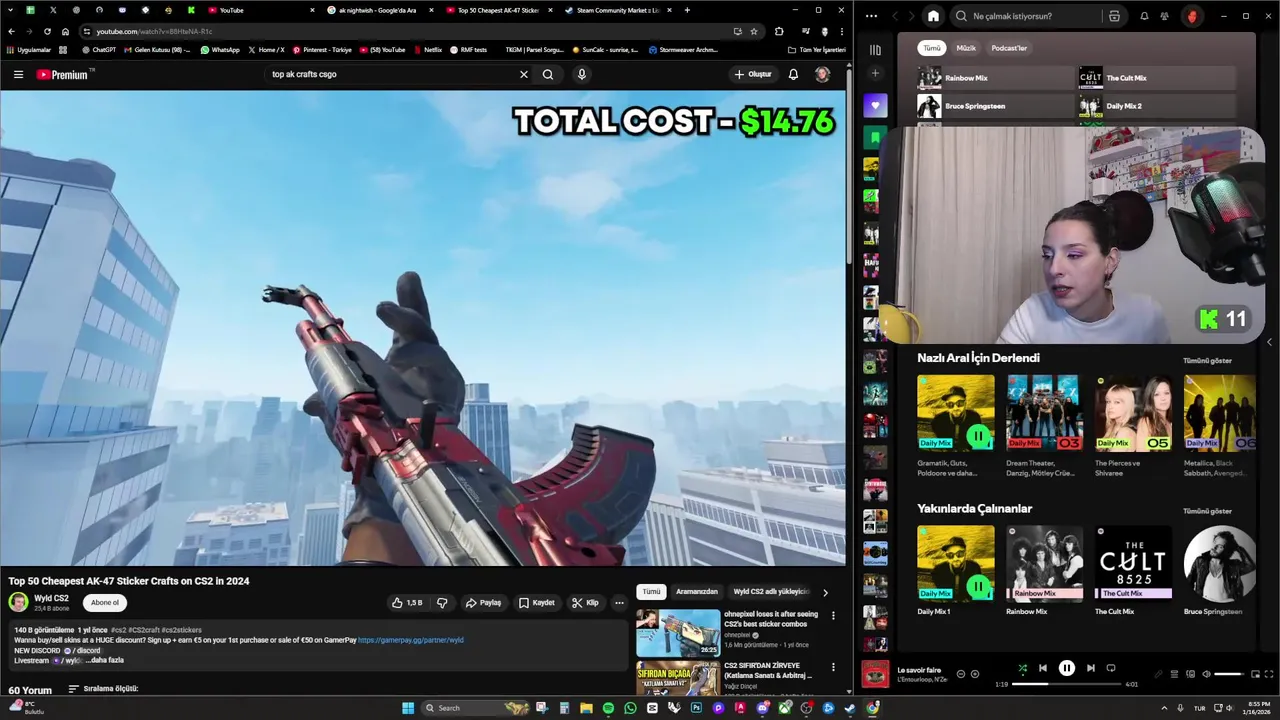Screen dimensions: 1280x720
Task: Skip to next track in Spotify
Action: 1091,668
